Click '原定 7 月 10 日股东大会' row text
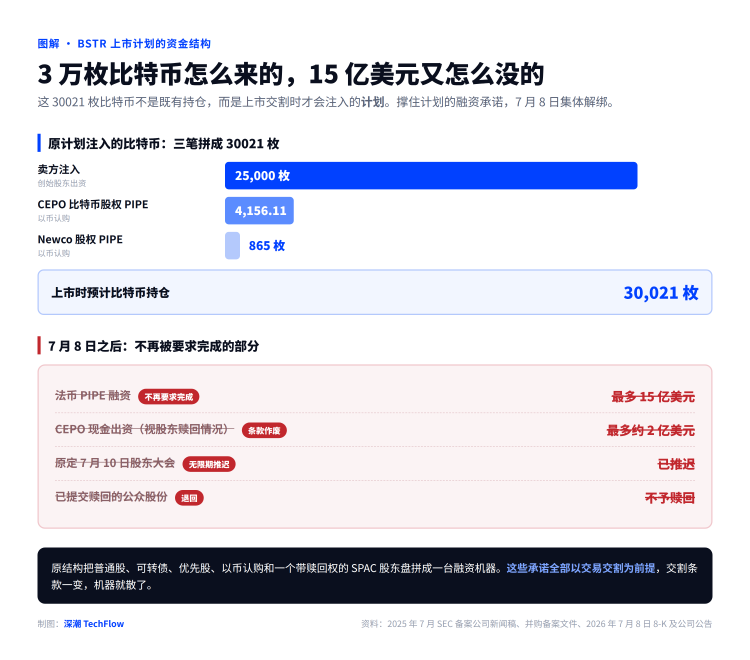Screen dimensions: 750x660 (115, 463)
